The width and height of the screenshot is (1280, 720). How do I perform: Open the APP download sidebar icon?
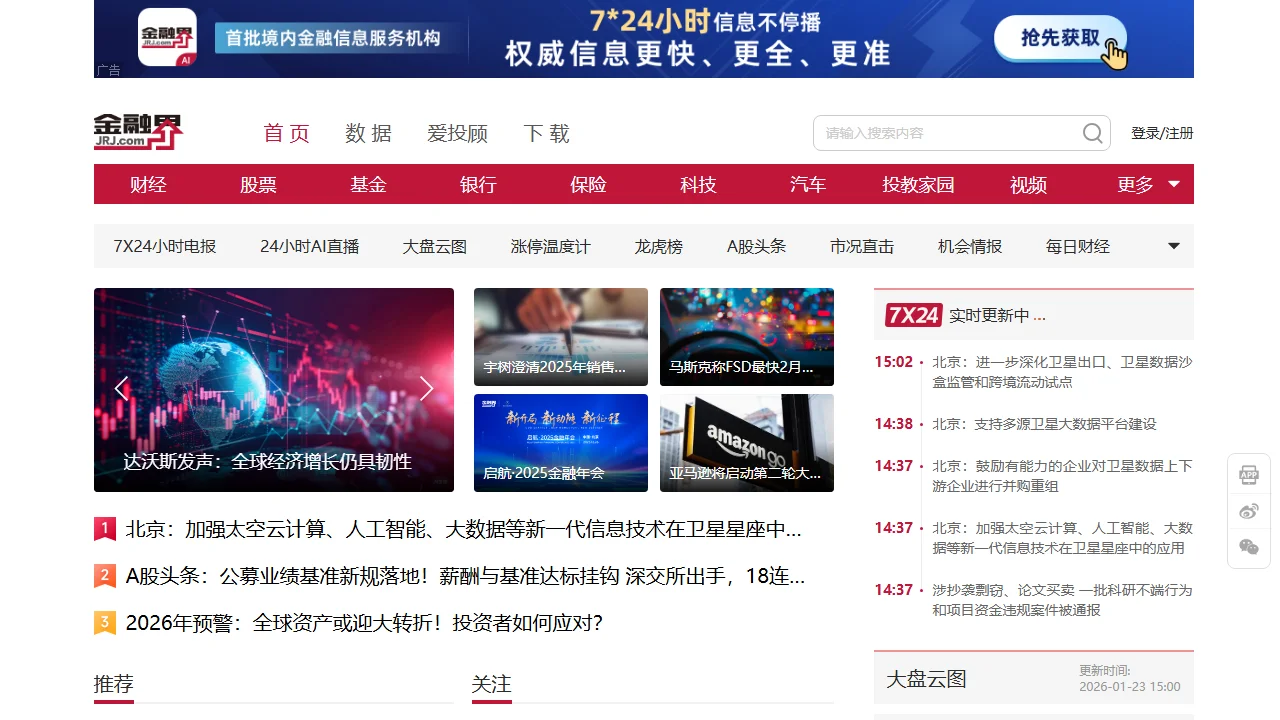[1249, 475]
